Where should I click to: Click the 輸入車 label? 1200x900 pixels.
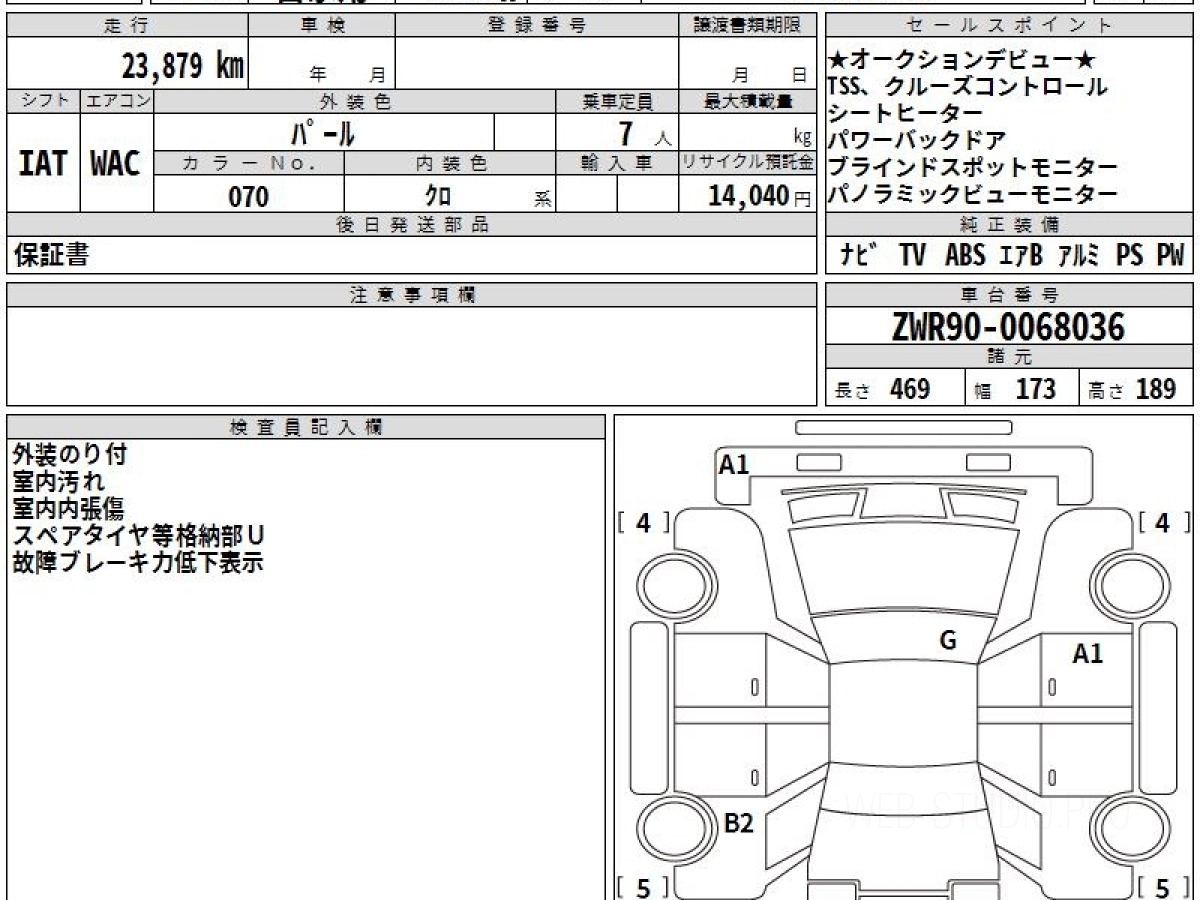pos(617,163)
